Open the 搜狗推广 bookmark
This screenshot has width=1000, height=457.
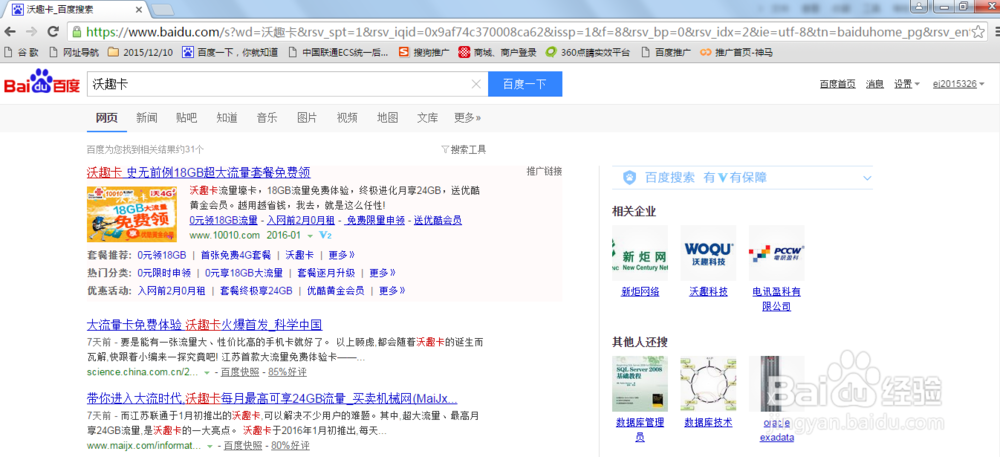424,52
